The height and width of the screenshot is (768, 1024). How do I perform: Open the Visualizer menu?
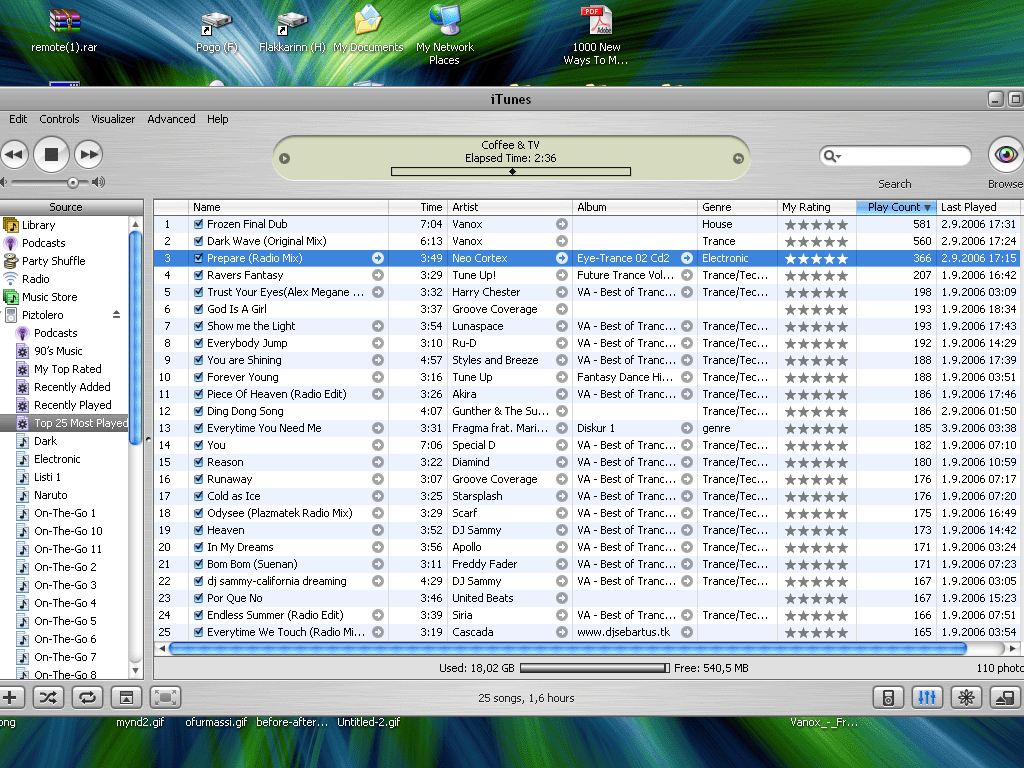pyautogui.click(x=113, y=119)
